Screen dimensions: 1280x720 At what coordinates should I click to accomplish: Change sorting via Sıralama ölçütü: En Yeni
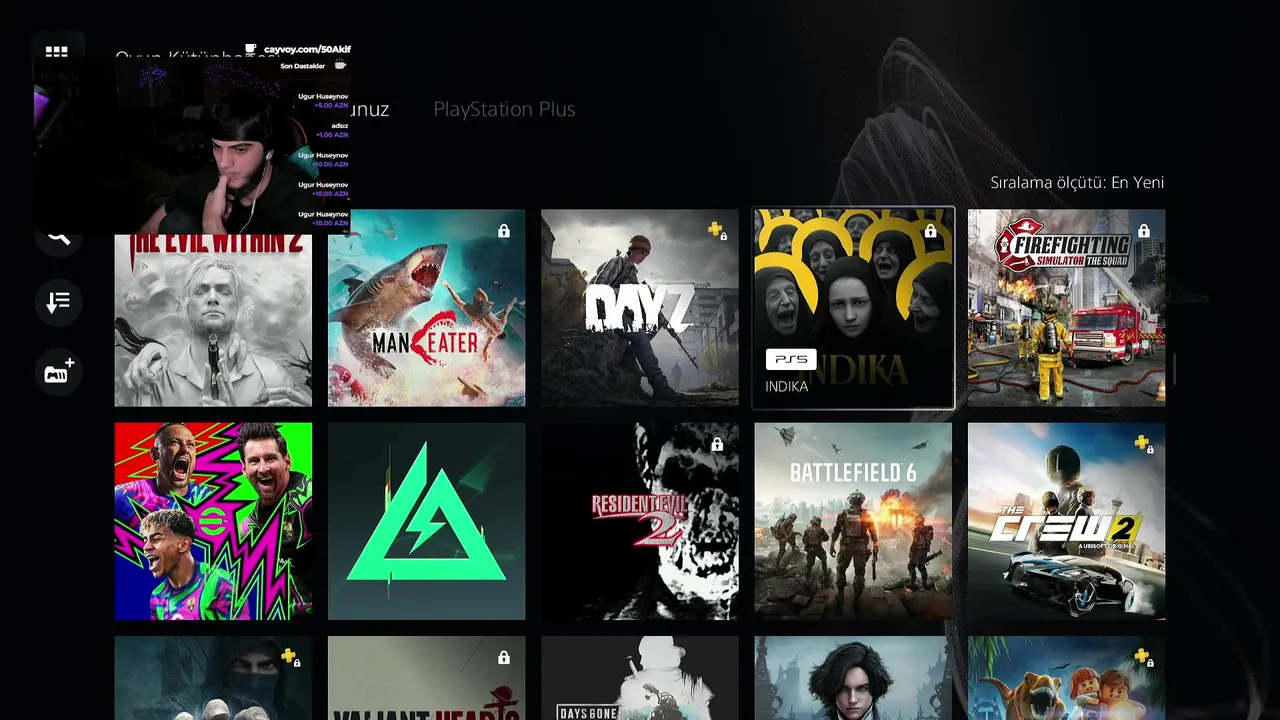1077,182
